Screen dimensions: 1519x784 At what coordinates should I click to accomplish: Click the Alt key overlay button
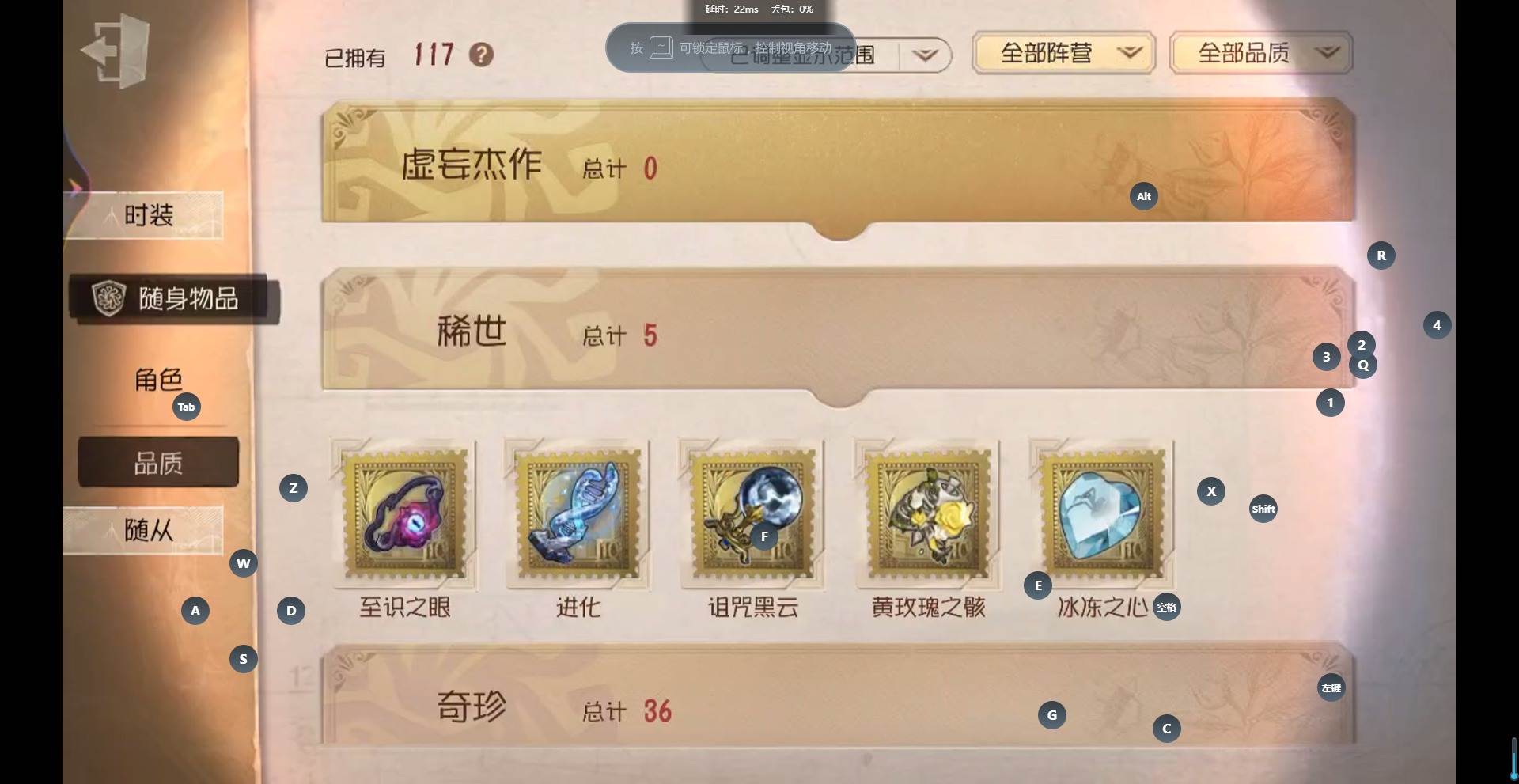[x=1144, y=196]
